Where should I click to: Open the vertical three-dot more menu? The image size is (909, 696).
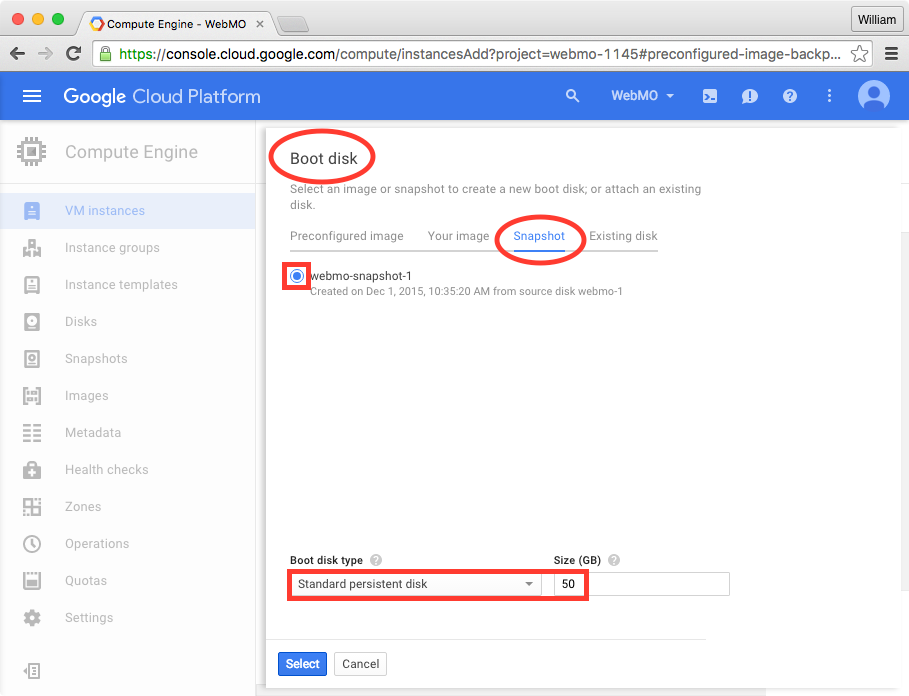[830, 96]
